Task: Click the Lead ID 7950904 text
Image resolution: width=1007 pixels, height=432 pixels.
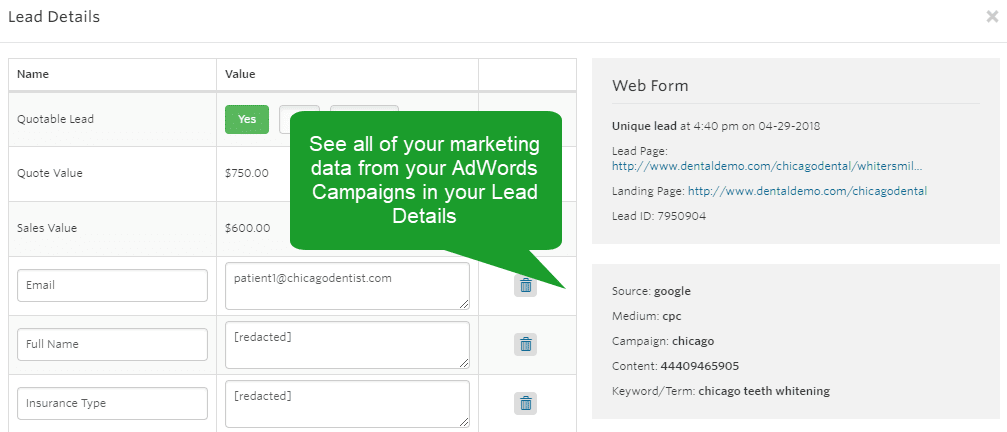Action: (659, 216)
